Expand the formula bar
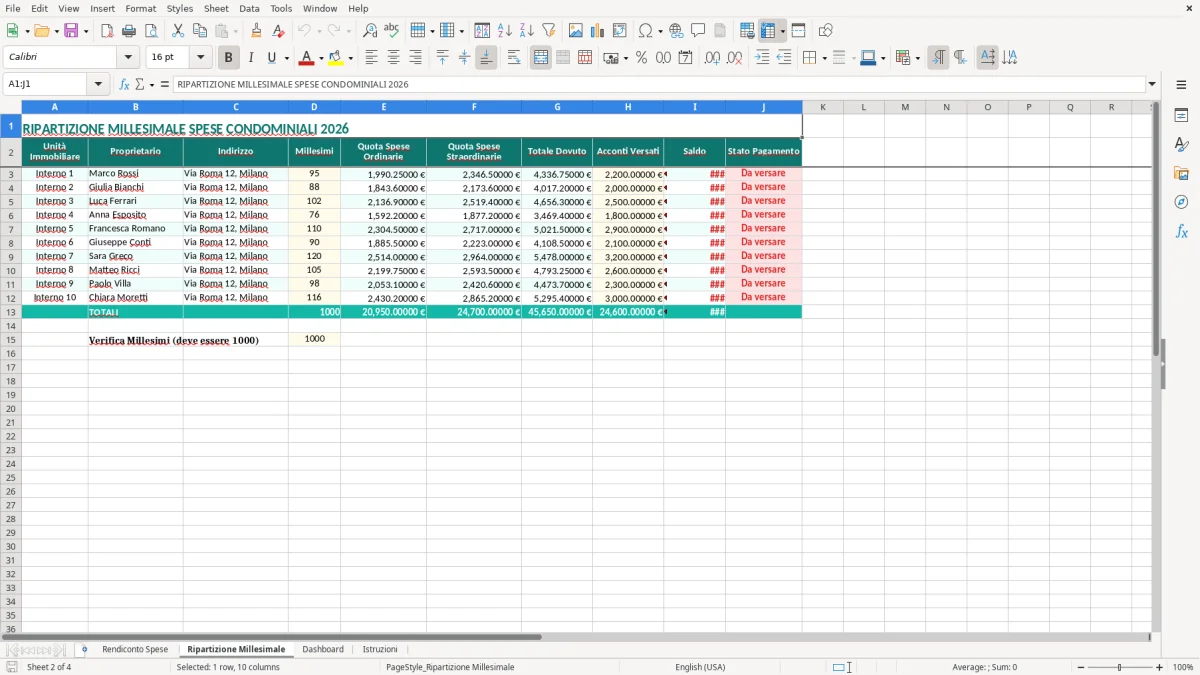 [1152, 84]
